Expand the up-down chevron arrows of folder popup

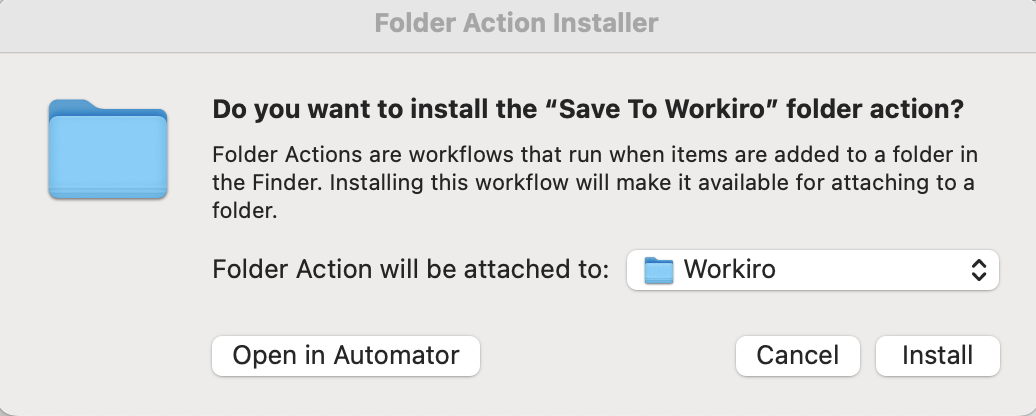(x=979, y=270)
